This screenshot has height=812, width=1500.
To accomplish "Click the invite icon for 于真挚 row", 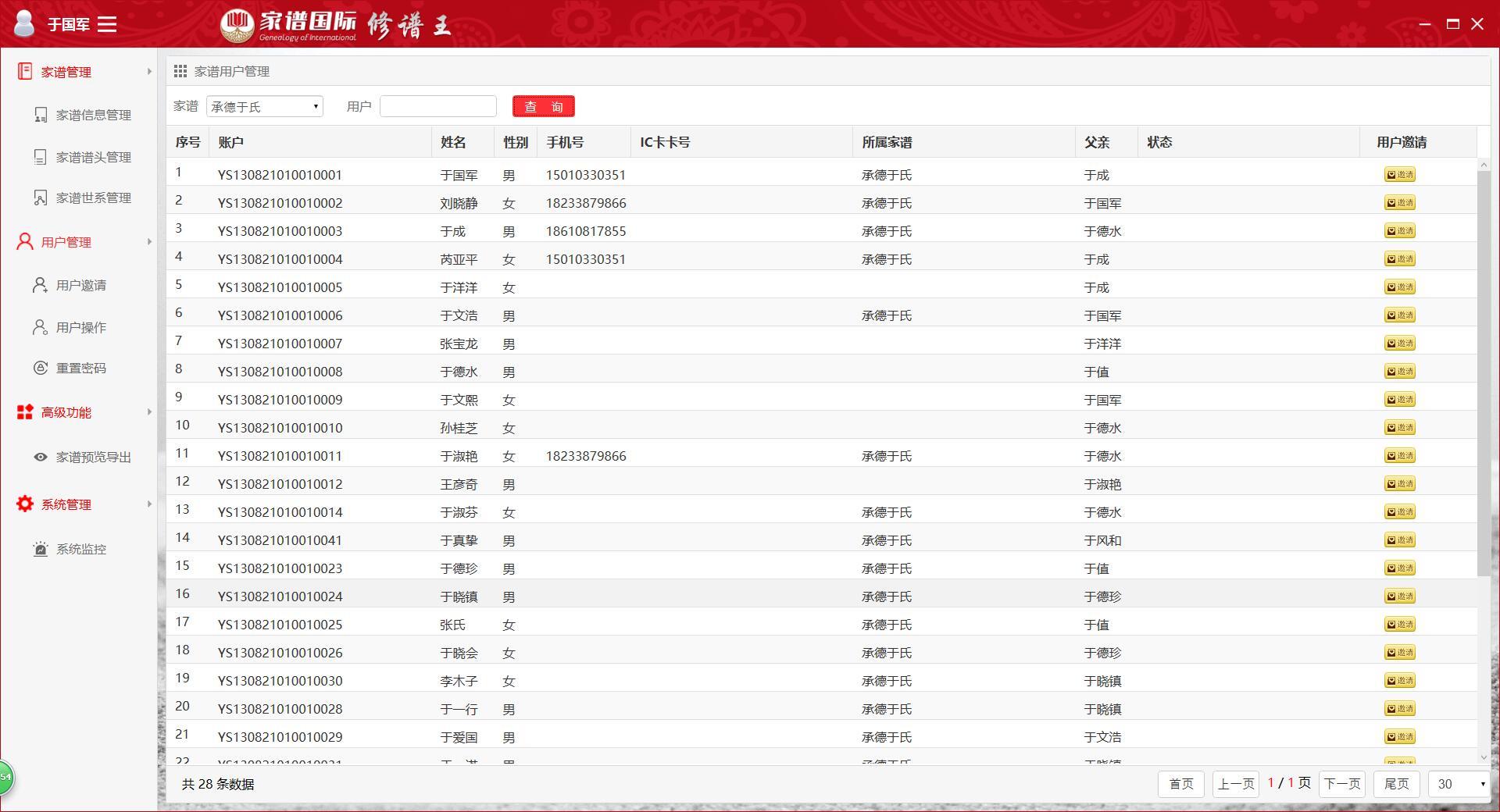I will pyautogui.click(x=1400, y=540).
